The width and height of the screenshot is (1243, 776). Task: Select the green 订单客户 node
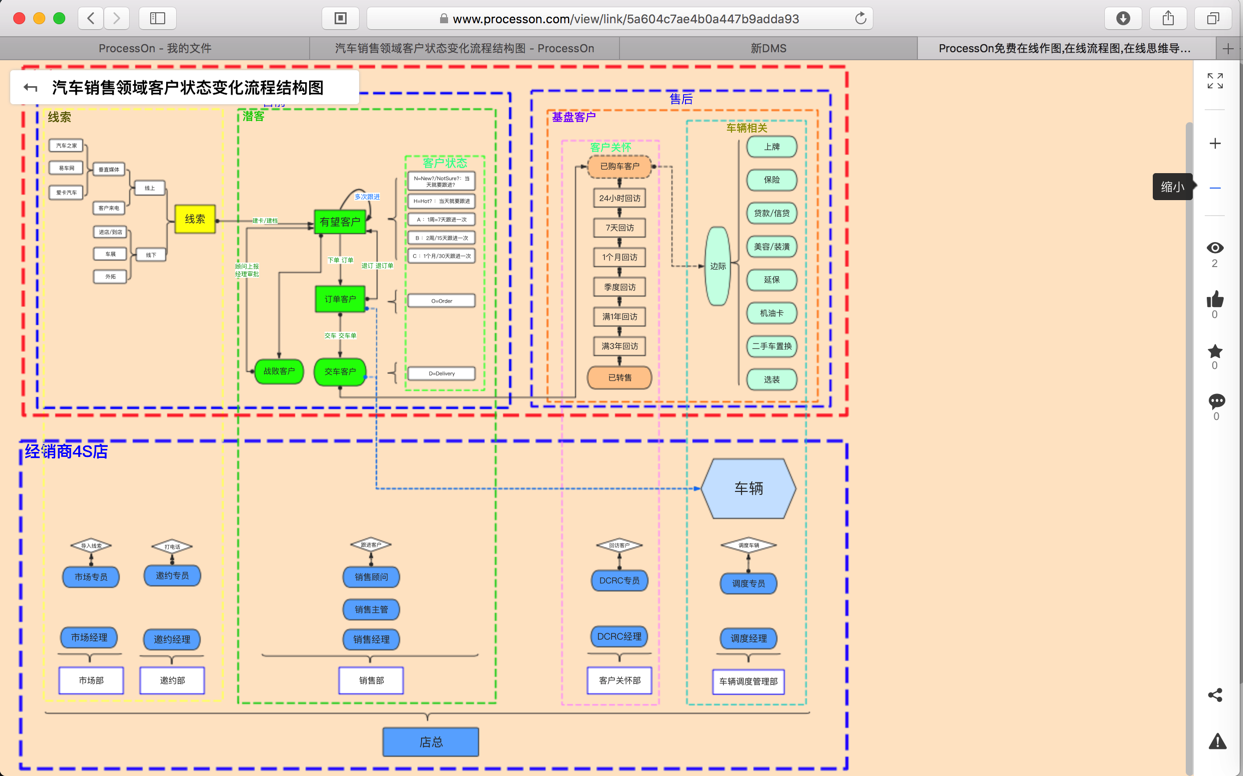(340, 299)
